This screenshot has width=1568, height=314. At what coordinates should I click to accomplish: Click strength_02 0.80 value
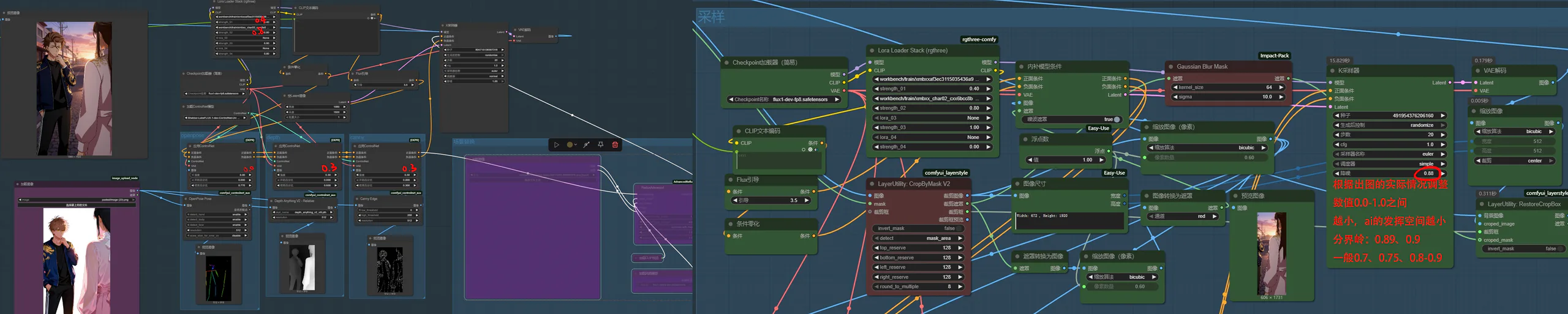click(973, 108)
